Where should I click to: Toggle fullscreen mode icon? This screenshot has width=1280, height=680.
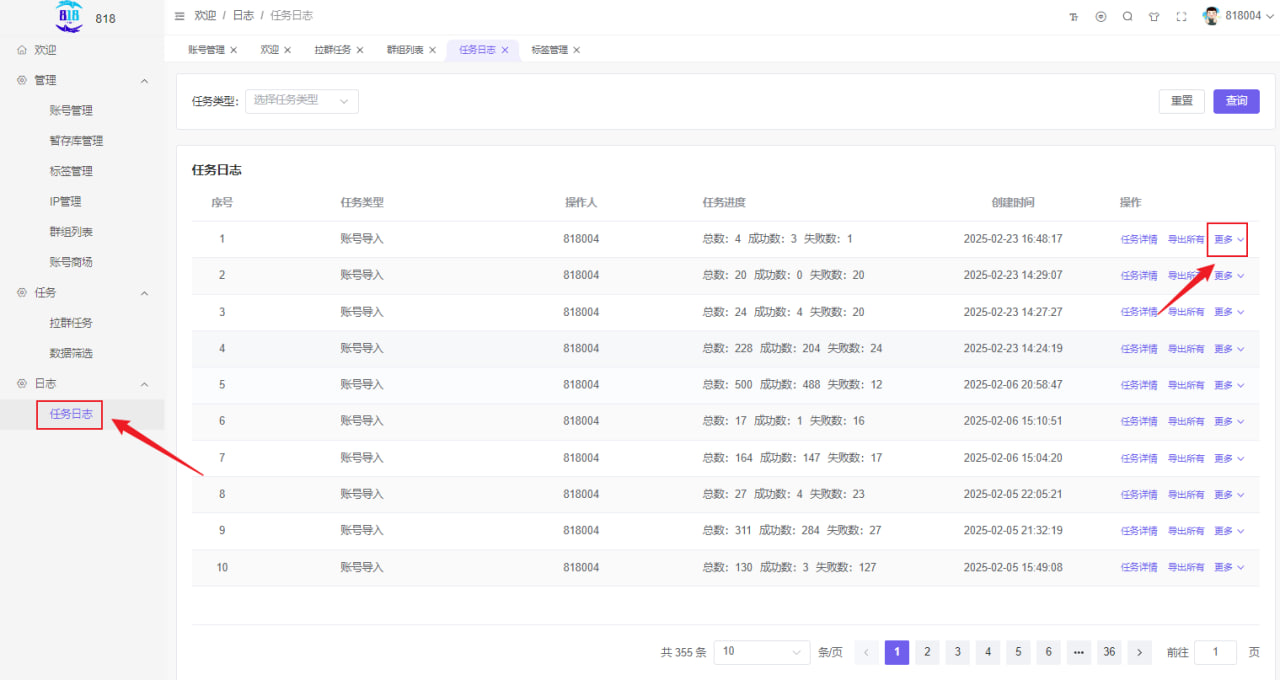coord(1181,16)
